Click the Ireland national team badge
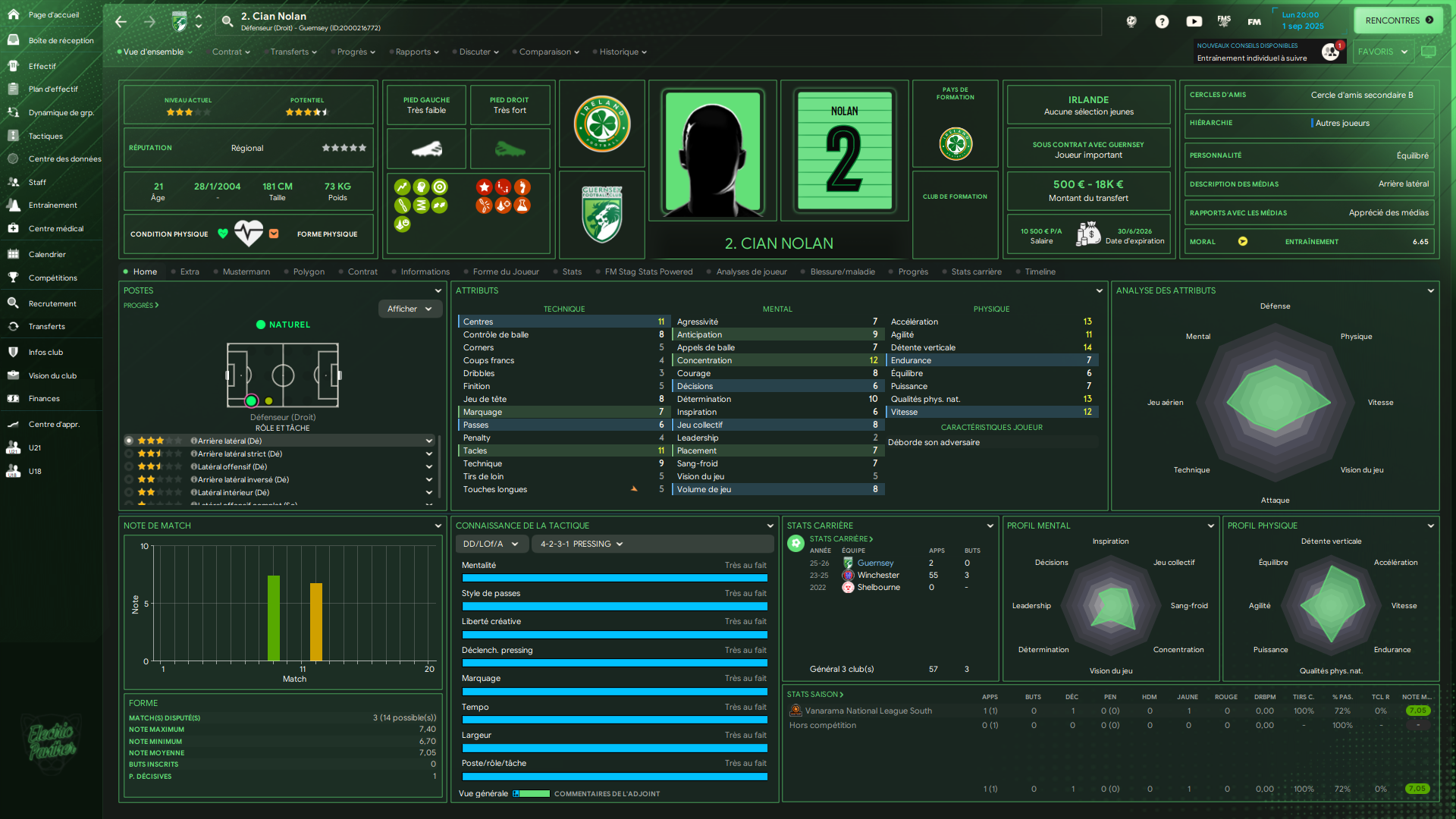Screen dimensions: 1456x819 [x=602, y=124]
